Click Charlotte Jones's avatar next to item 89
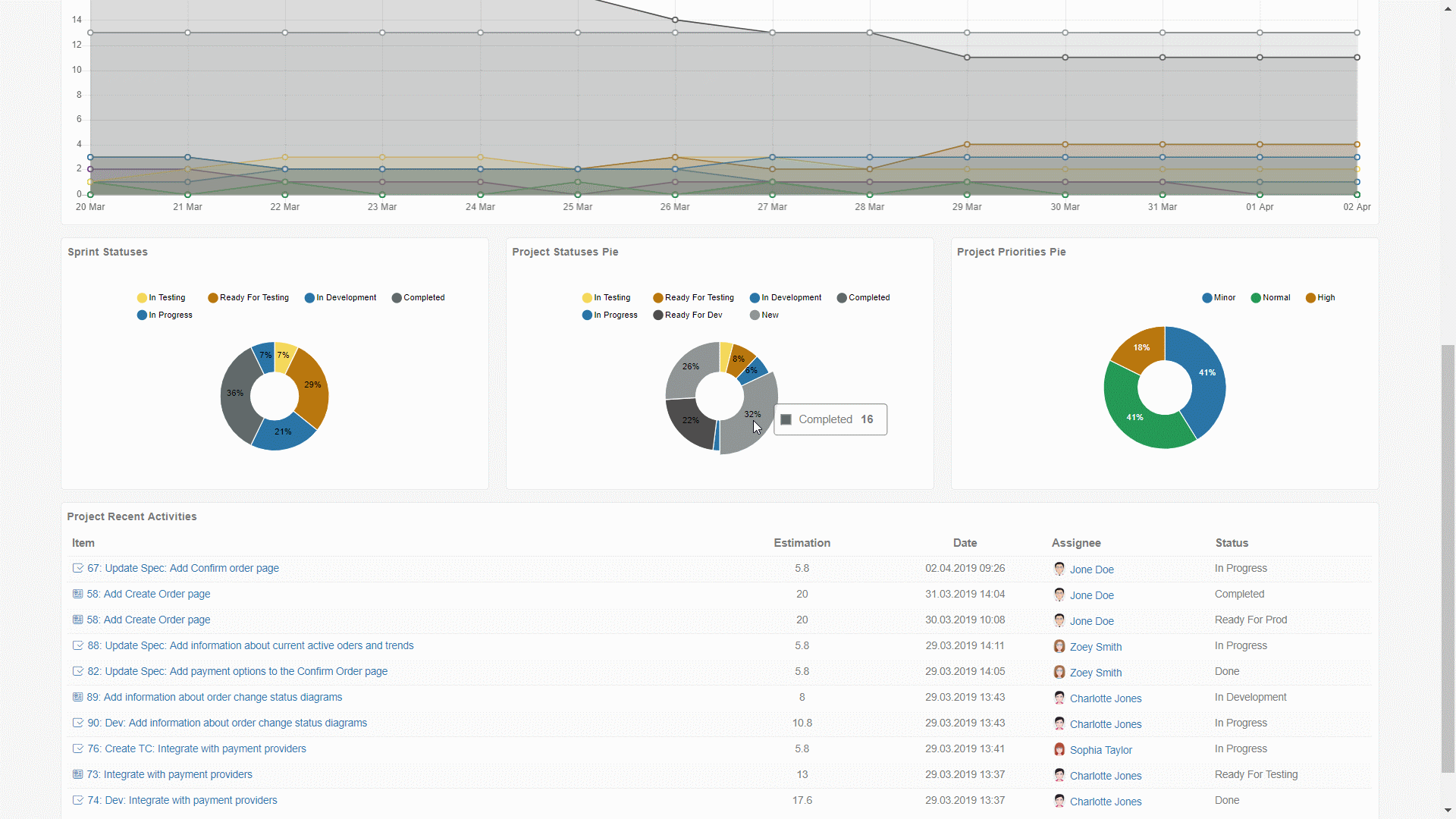Image resolution: width=1456 pixels, height=819 pixels. pos(1059,698)
